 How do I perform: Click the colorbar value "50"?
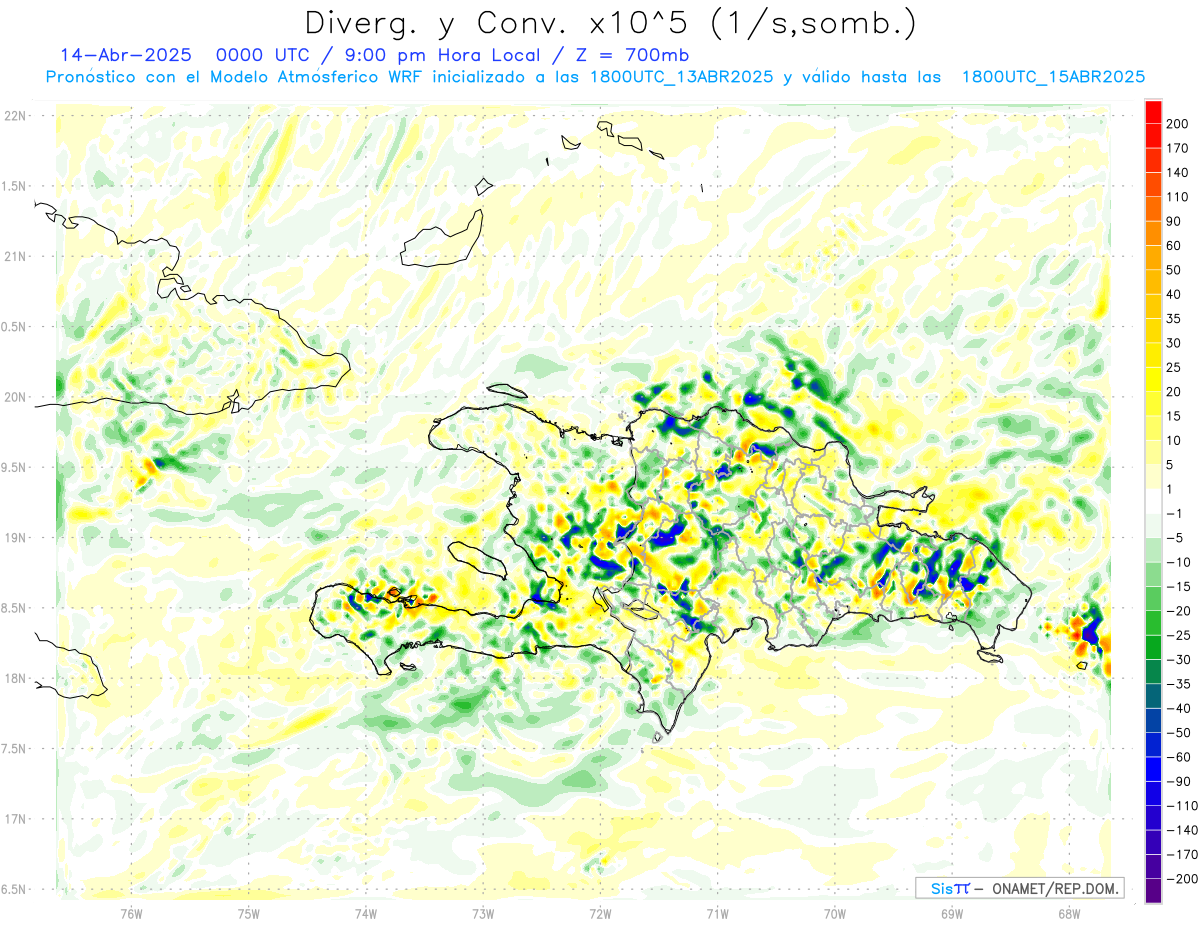click(x=1174, y=270)
